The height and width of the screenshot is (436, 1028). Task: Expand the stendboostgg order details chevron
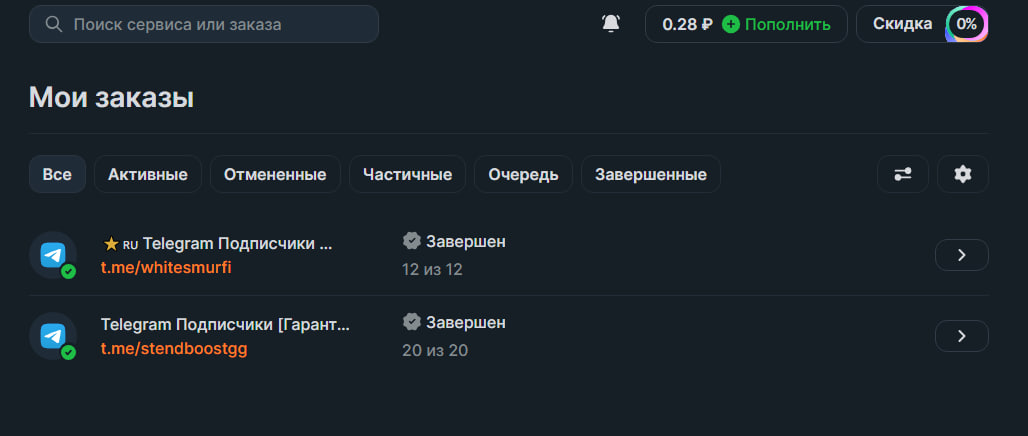click(961, 336)
